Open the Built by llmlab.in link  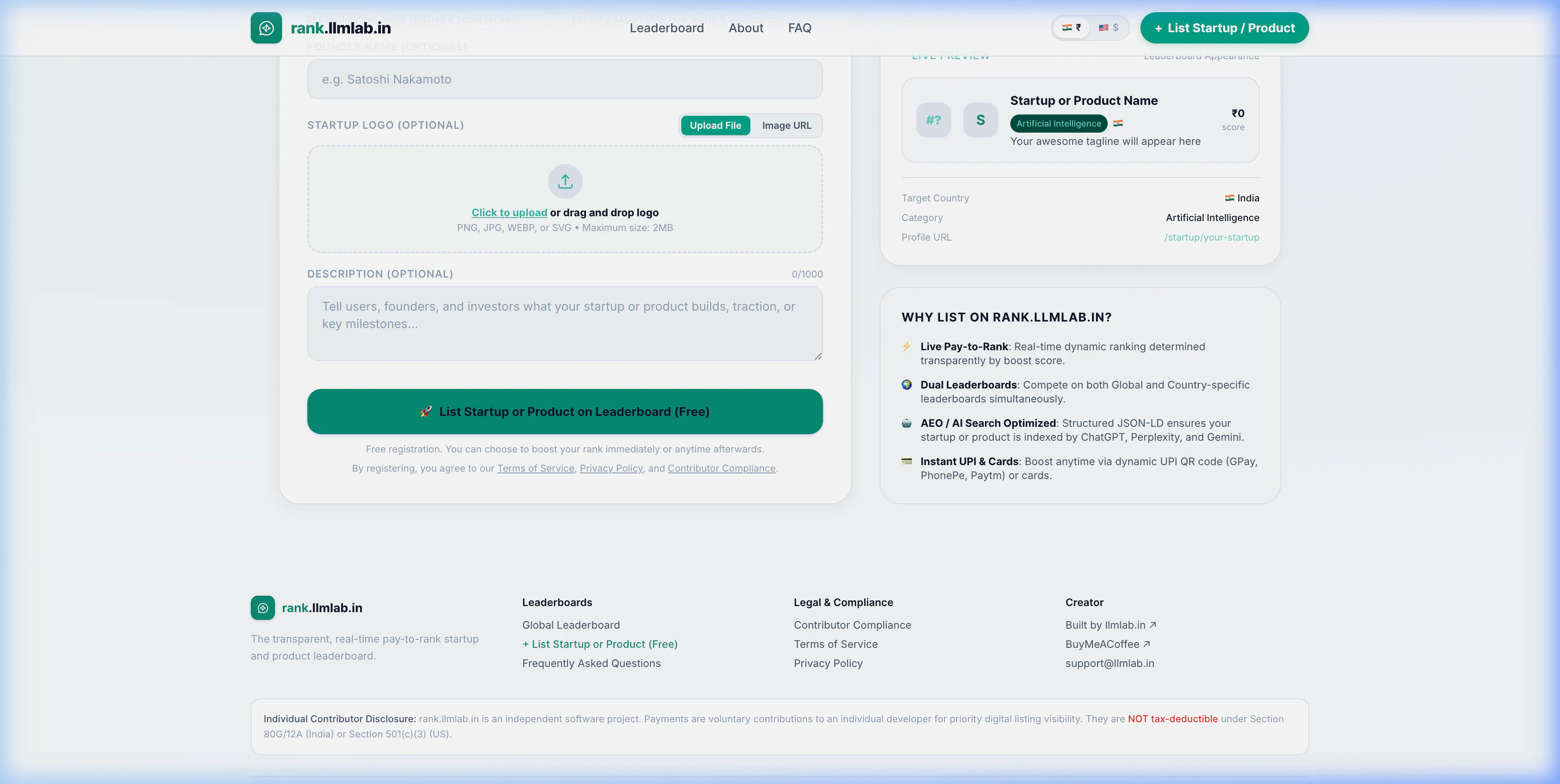pyautogui.click(x=1111, y=625)
